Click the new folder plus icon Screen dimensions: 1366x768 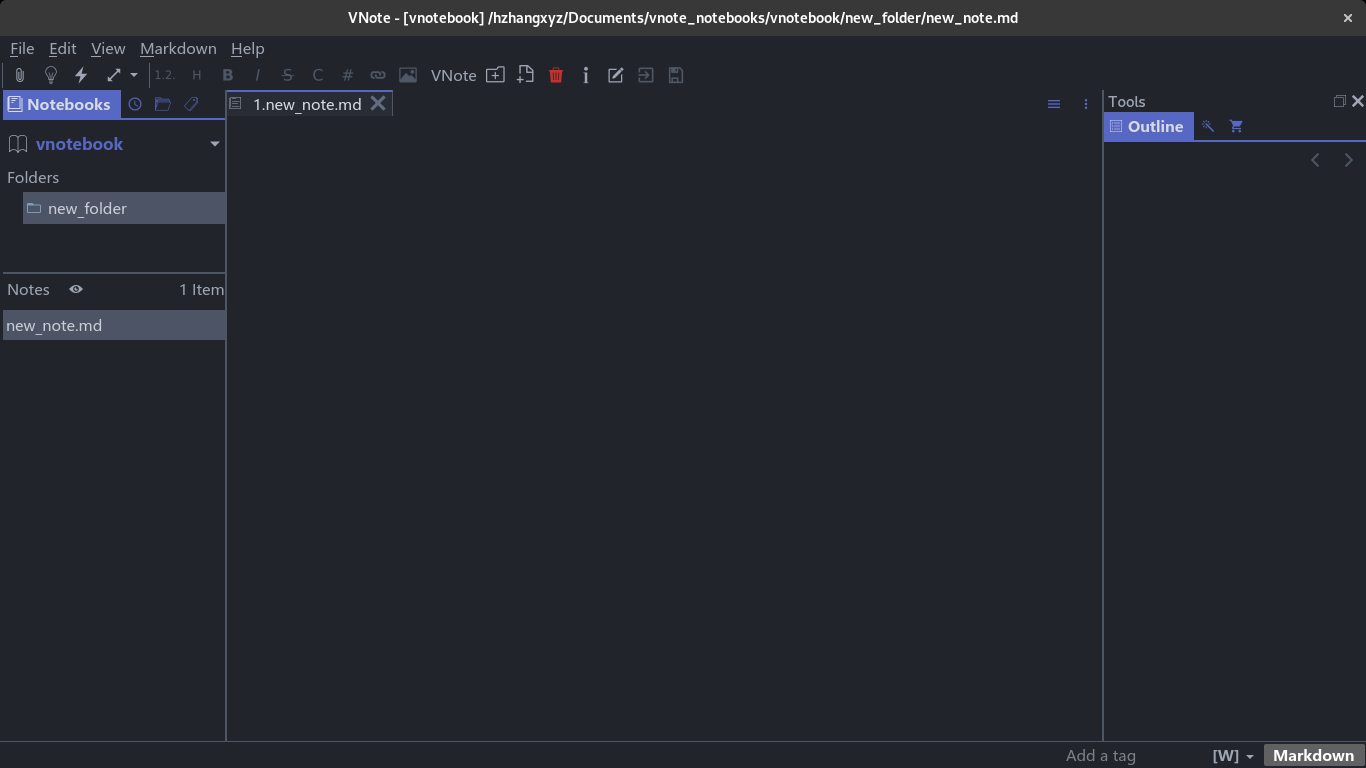pyautogui.click(x=495, y=75)
